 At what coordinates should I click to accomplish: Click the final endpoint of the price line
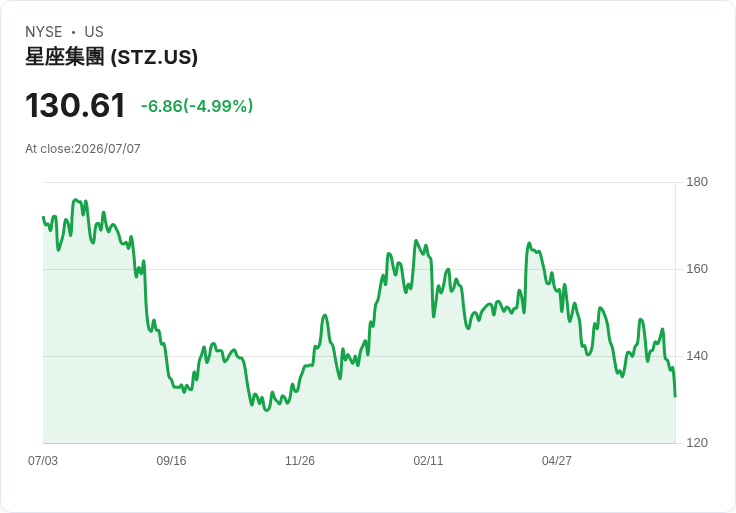675,397
